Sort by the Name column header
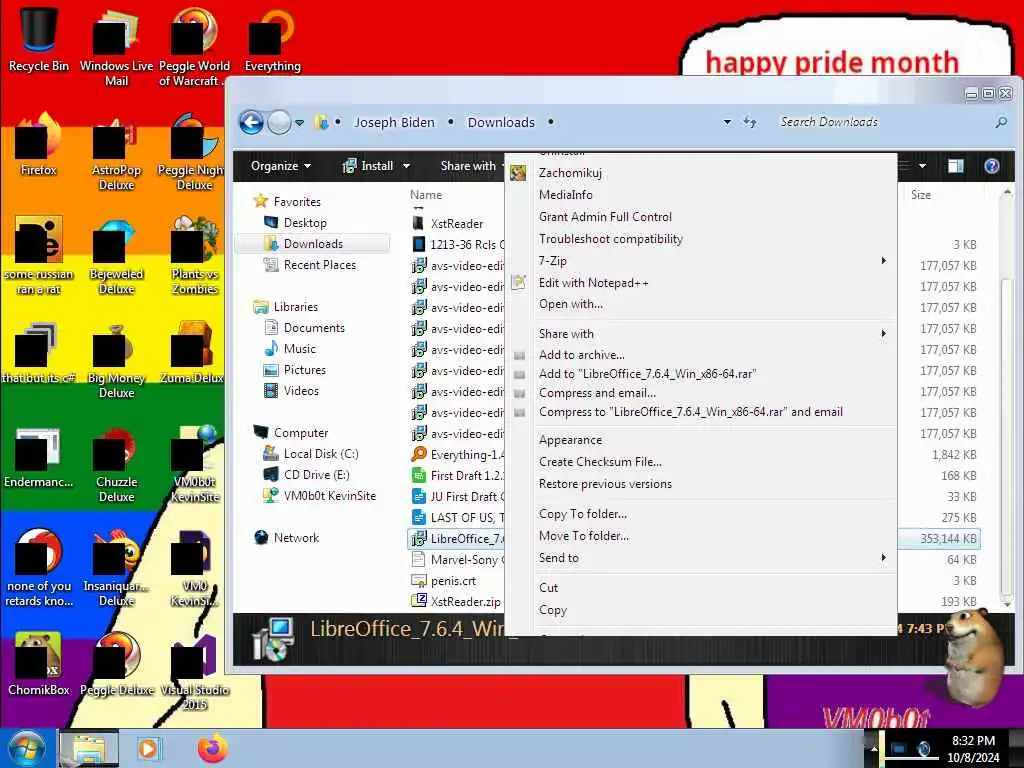The image size is (1024, 768). coord(426,195)
